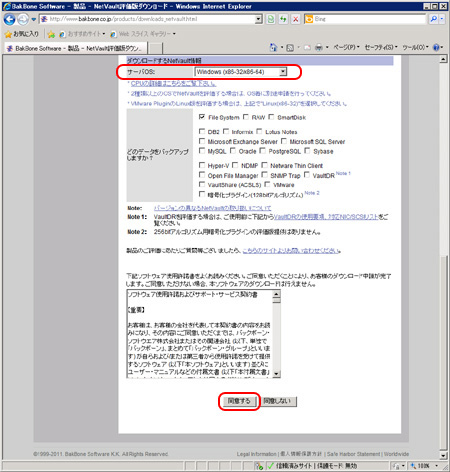Open the address bar history dropdown
This screenshot has width=450, height=472.
(259, 19)
